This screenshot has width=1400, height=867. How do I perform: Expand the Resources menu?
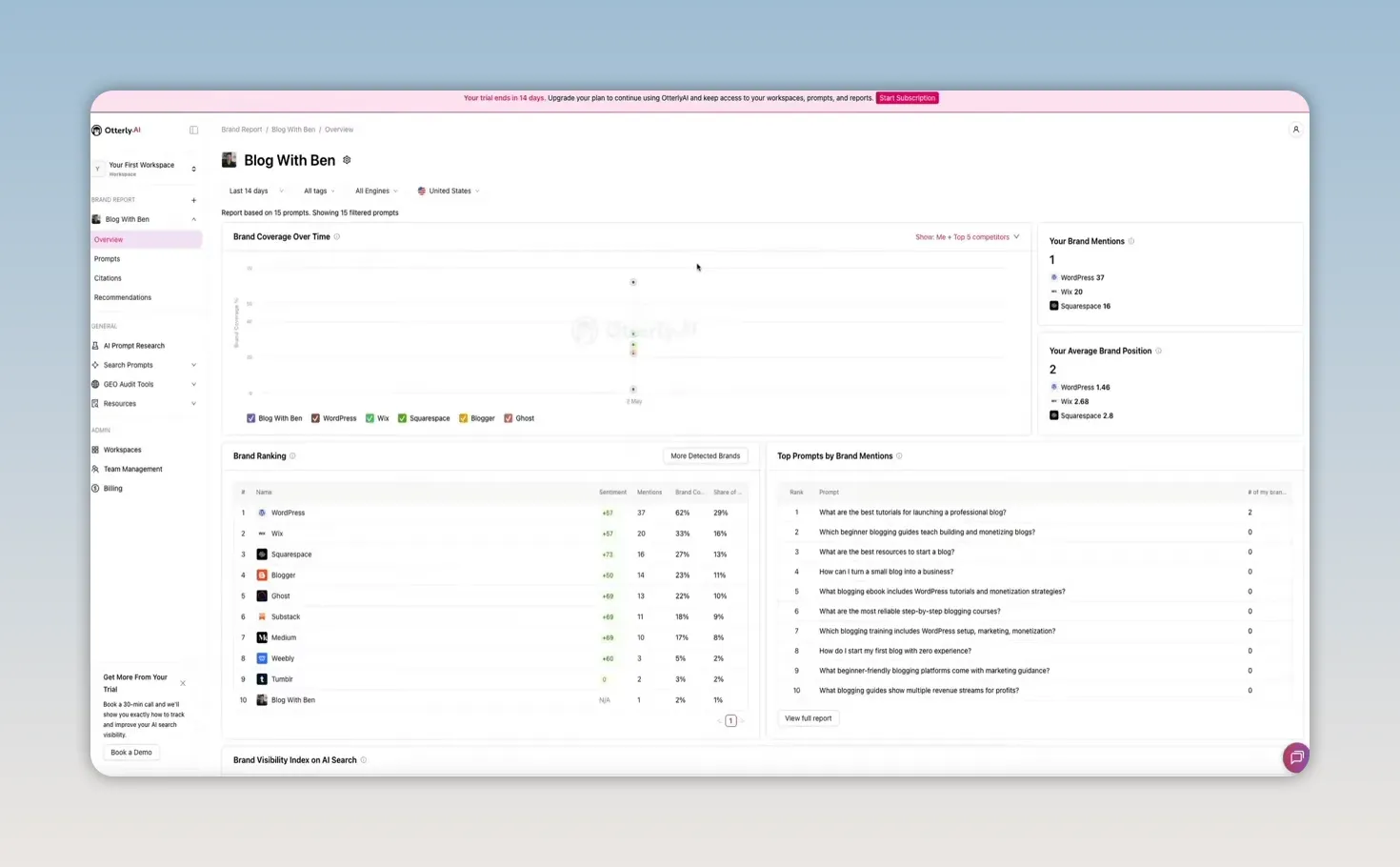point(145,404)
